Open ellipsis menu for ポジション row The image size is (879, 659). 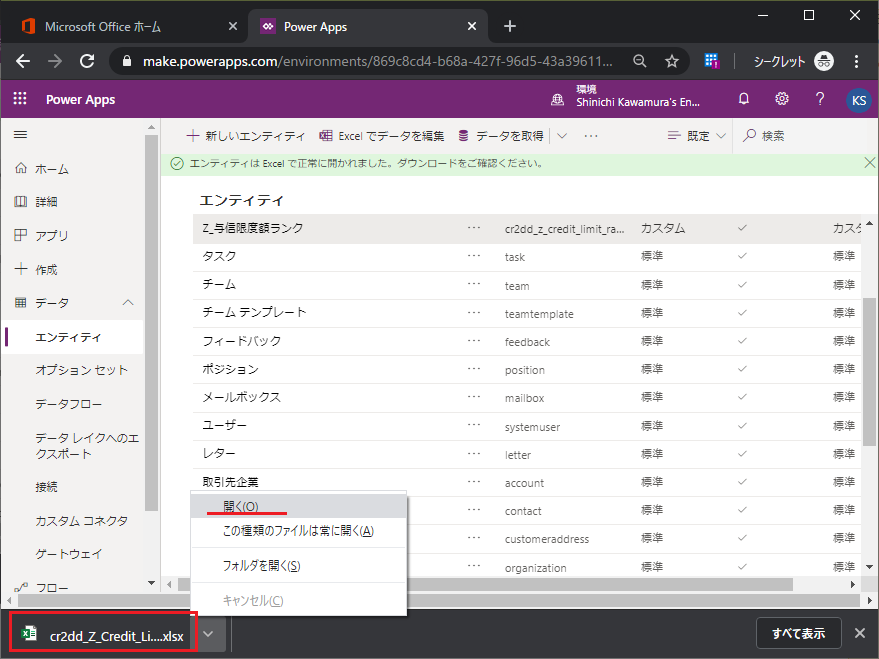click(474, 369)
